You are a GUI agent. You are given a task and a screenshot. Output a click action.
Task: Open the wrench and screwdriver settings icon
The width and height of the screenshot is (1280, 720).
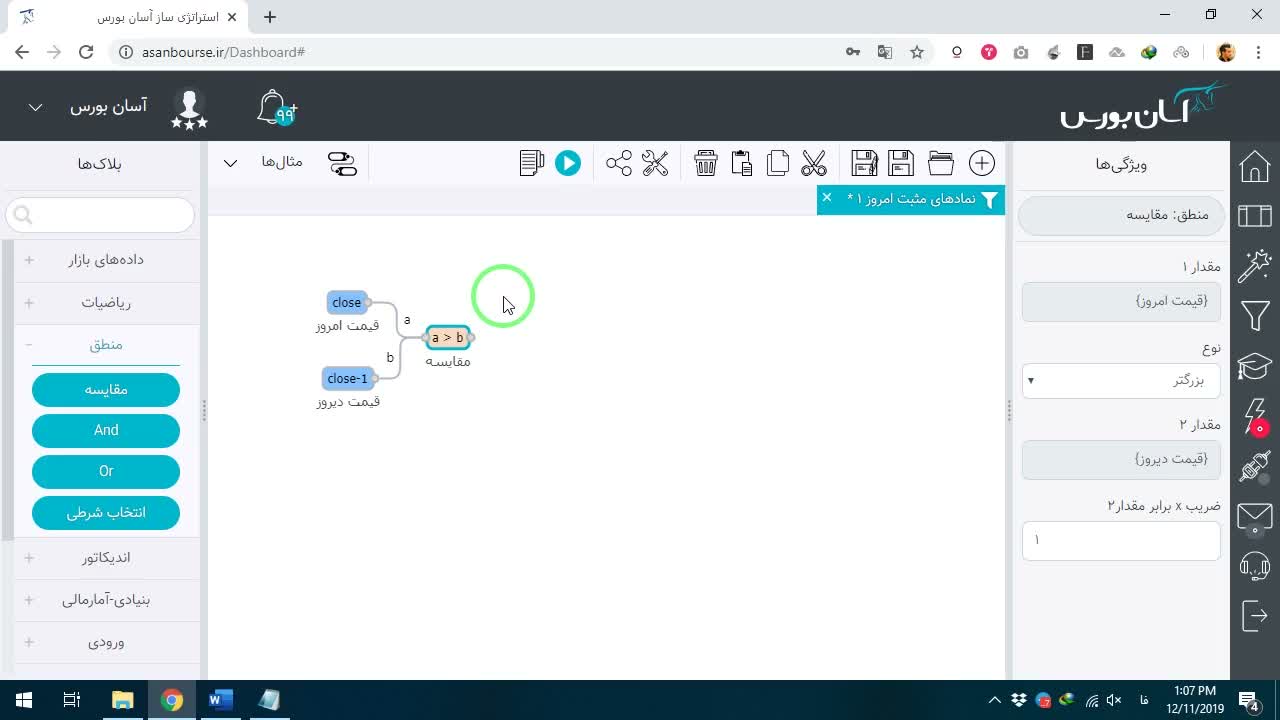pos(655,163)
